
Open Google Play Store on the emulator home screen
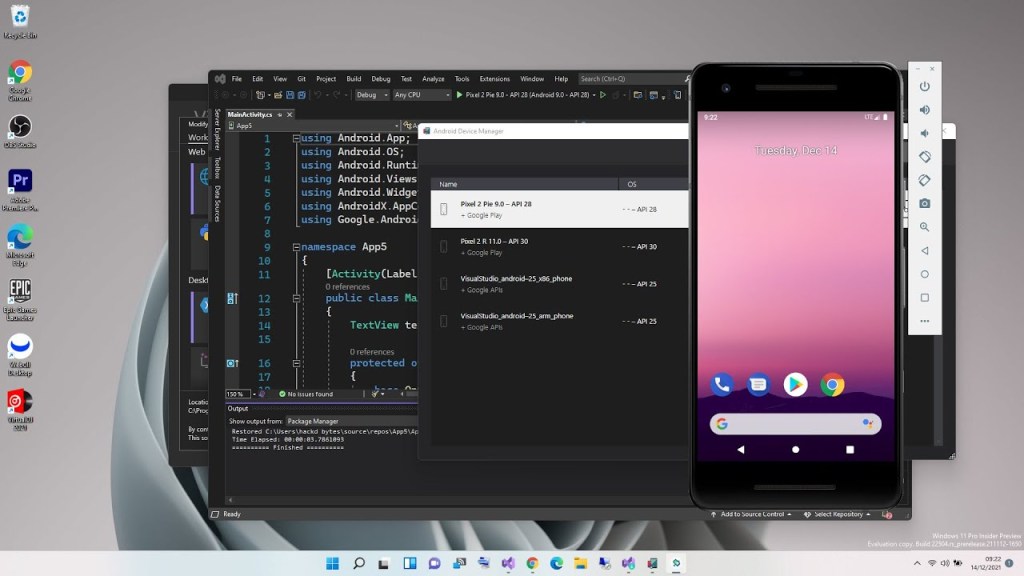pos(795,383)
